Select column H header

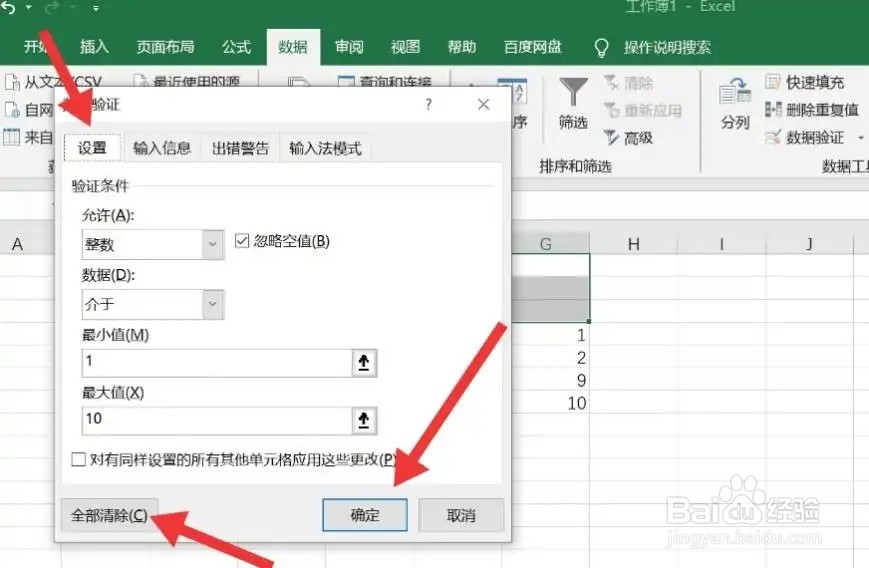click(633, 244)
